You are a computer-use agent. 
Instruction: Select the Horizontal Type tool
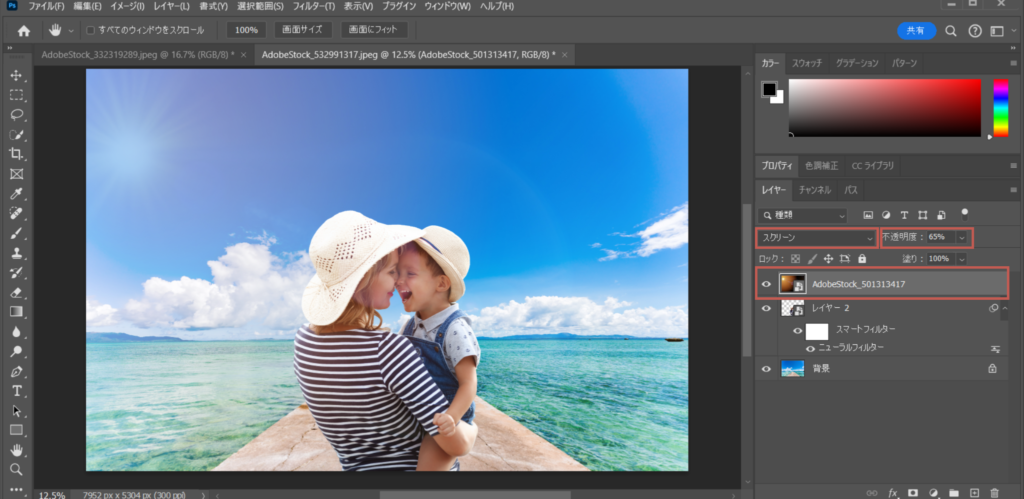pyautogui.click(x=16, y=390)
